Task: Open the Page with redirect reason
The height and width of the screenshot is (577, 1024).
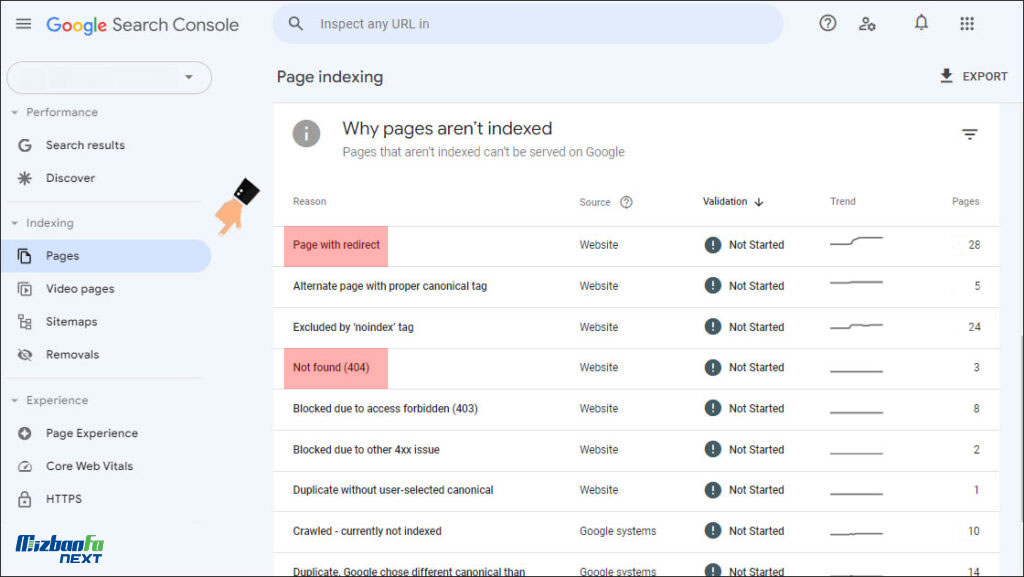Action: pyautogui.click(x=336, y=245)
